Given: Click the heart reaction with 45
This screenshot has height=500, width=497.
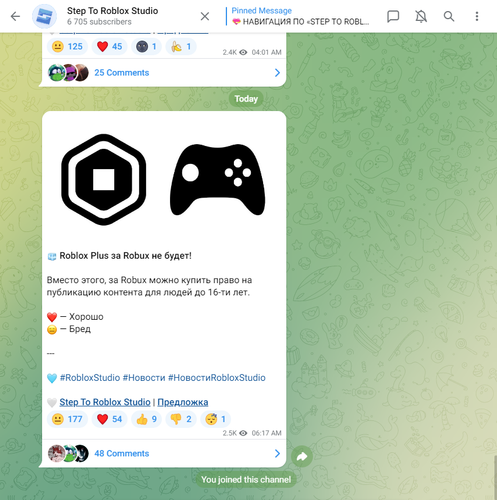Looking at the screenshot, I should [110, 47].
